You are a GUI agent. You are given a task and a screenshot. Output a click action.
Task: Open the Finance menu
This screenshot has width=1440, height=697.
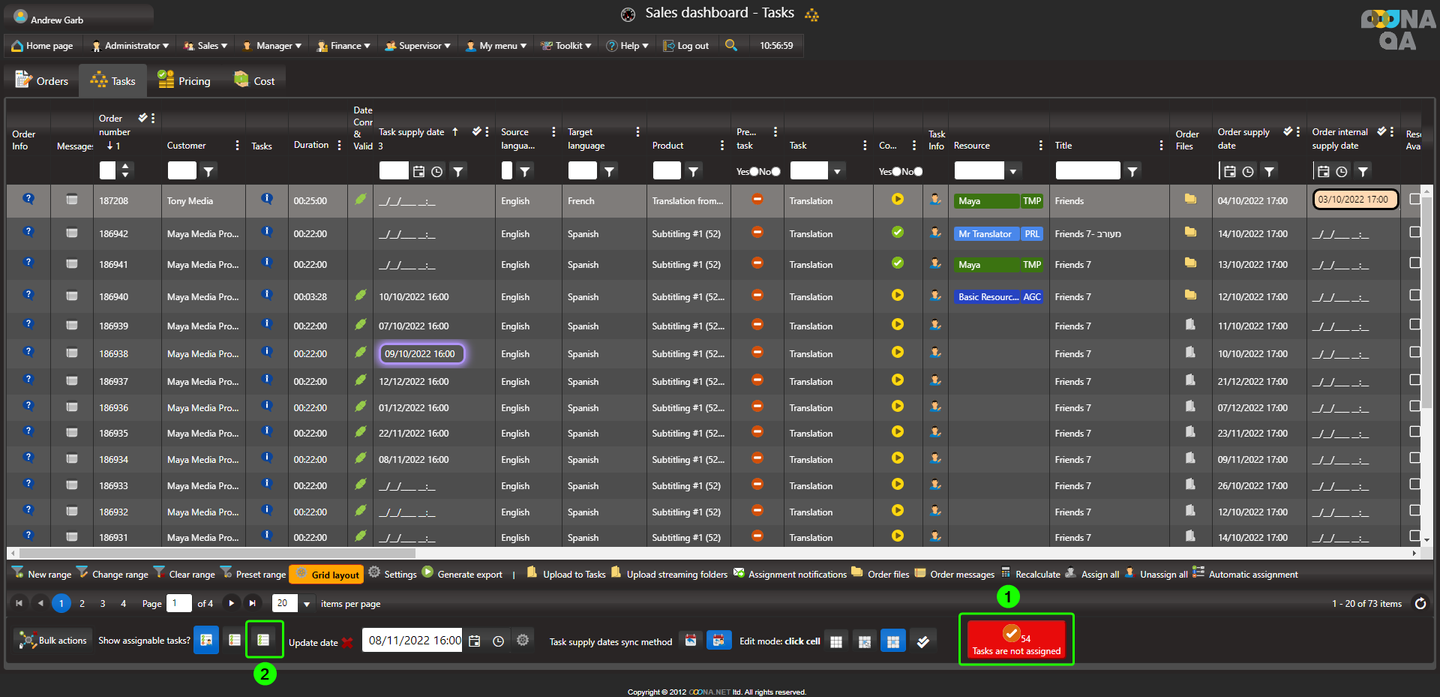(343, 46)
